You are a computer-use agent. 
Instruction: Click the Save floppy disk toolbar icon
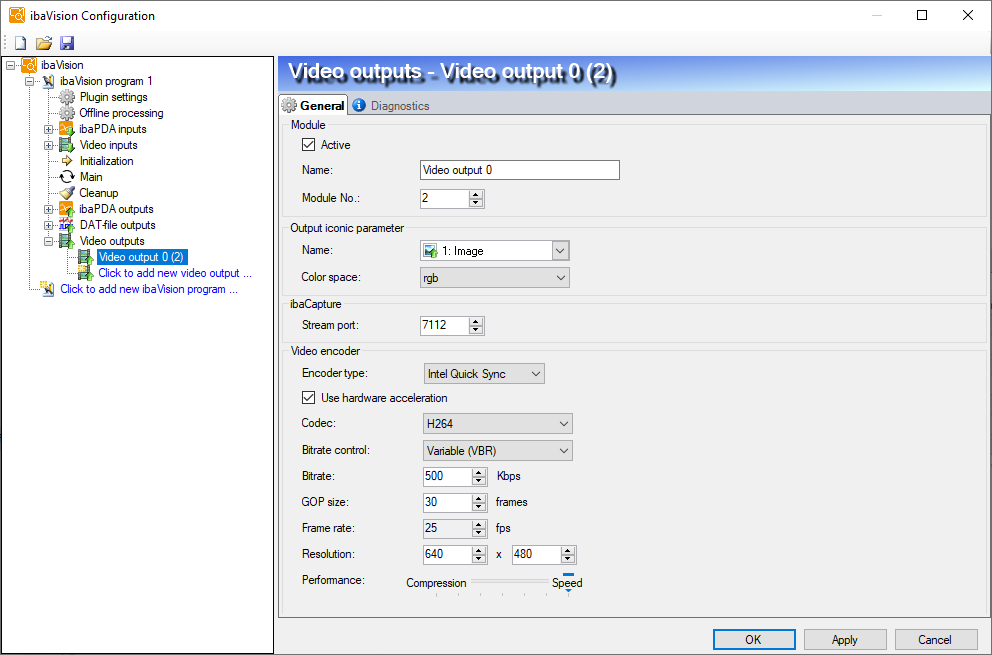[67, 43]
